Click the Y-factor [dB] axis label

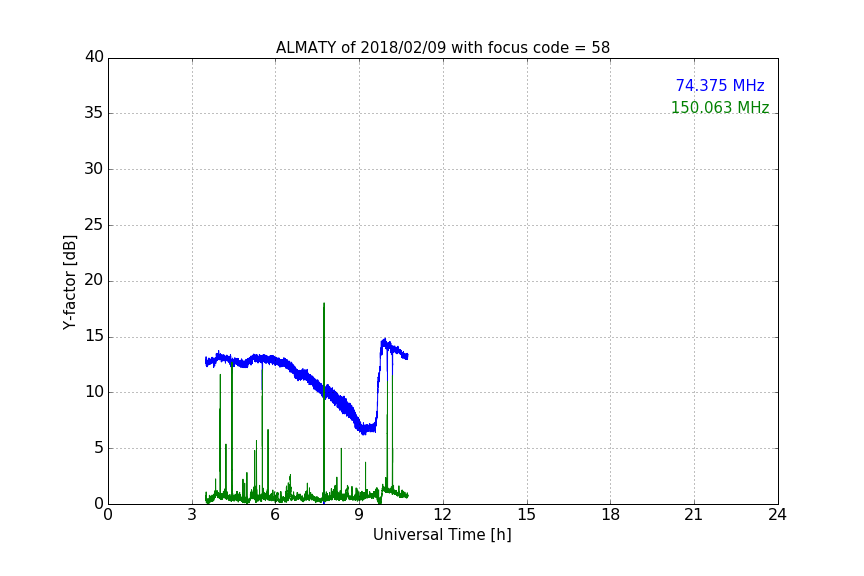click(x=69, y=282)
